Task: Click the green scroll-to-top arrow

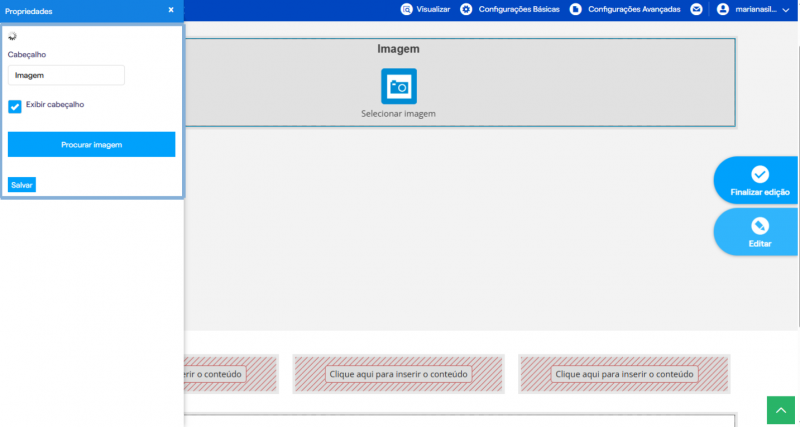Action: pyautogui.click(x=781, y=410)
